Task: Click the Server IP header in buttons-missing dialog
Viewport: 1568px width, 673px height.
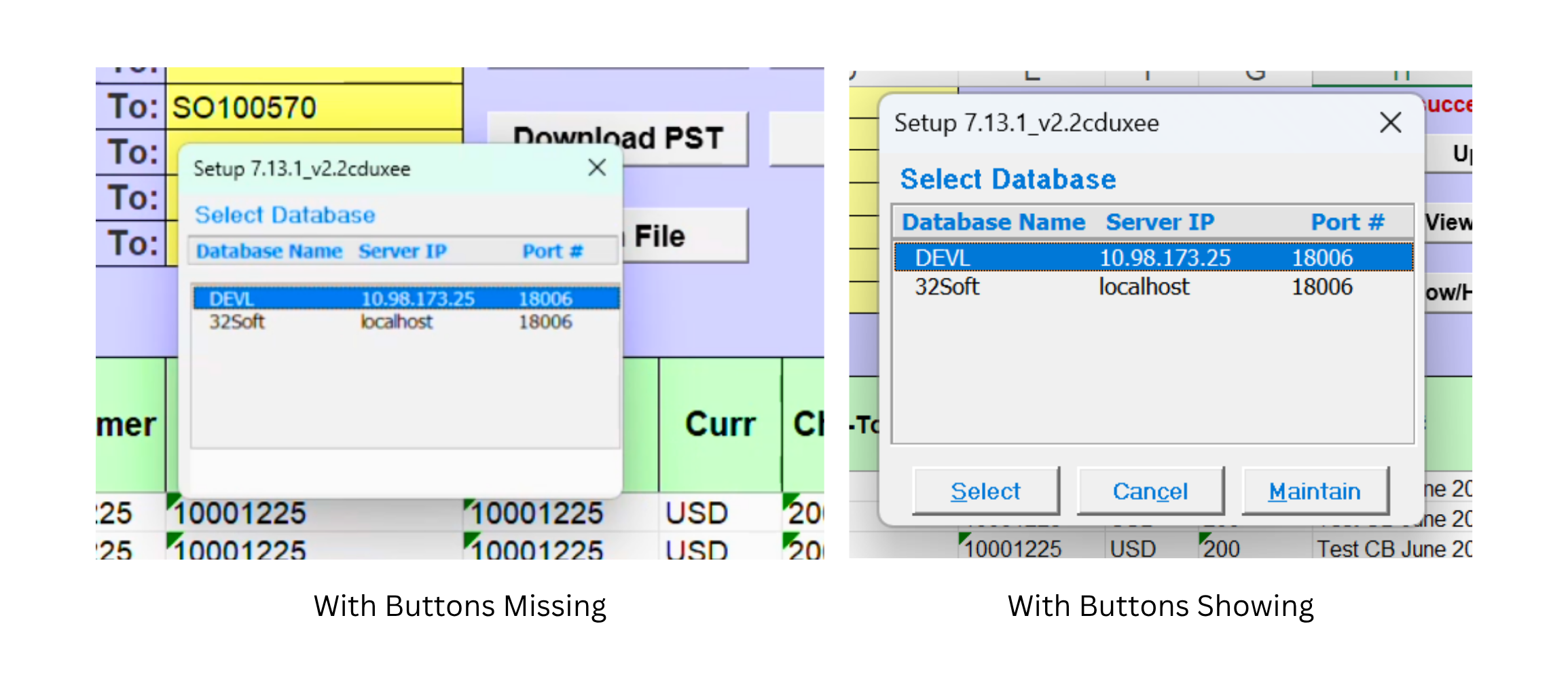Action: [x=403, y=251]
